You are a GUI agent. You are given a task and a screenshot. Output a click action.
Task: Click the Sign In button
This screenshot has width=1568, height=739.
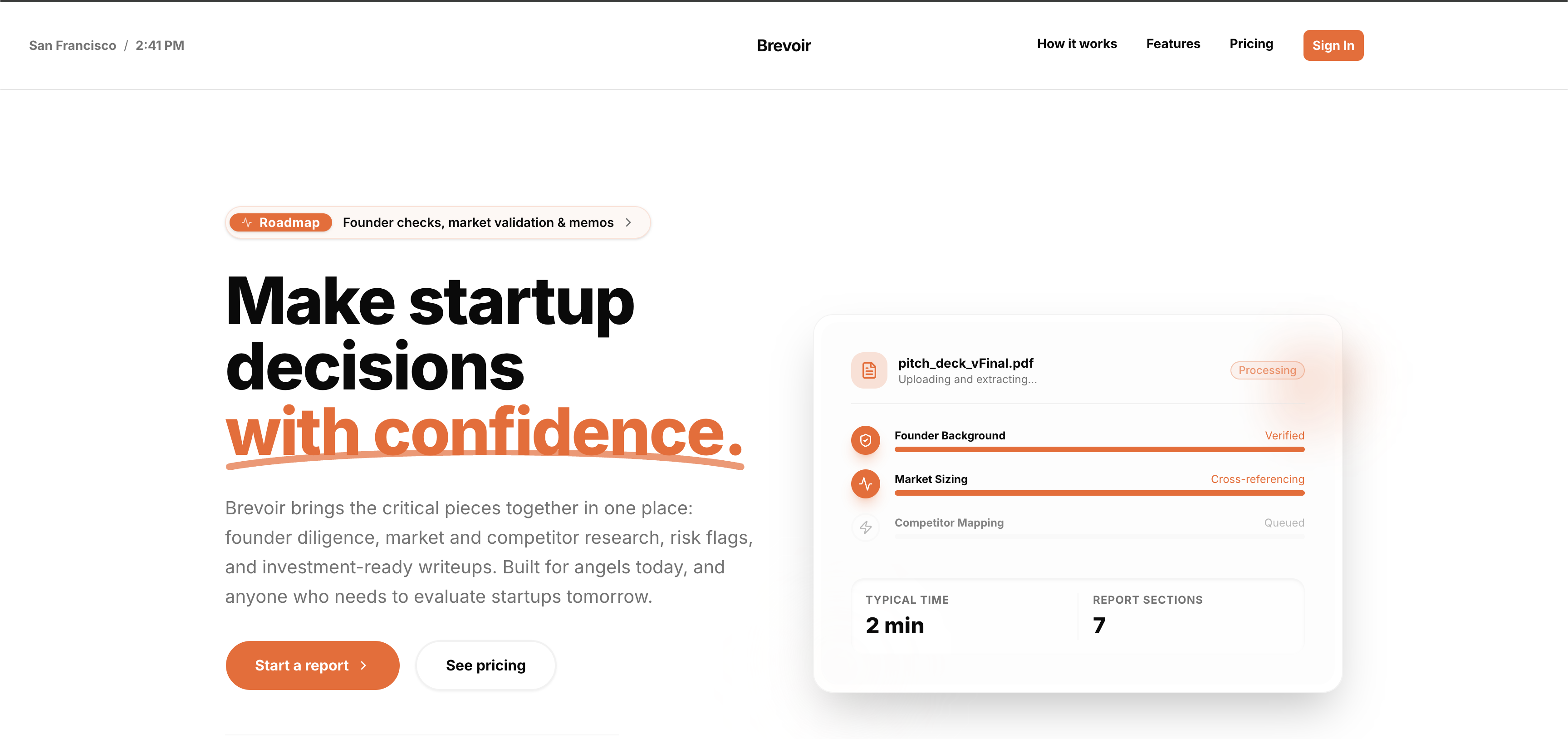click(x=1333, y=45)
